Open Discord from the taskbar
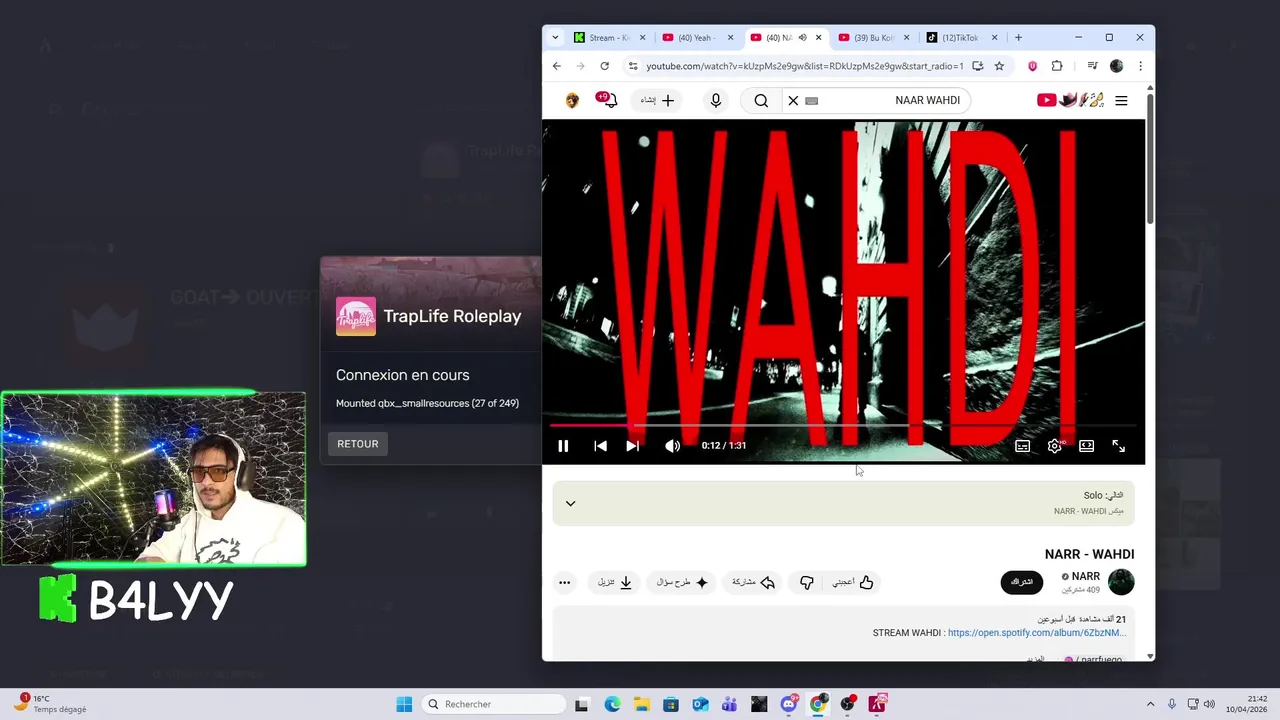 pyautogui.click(x=788, y=704)
